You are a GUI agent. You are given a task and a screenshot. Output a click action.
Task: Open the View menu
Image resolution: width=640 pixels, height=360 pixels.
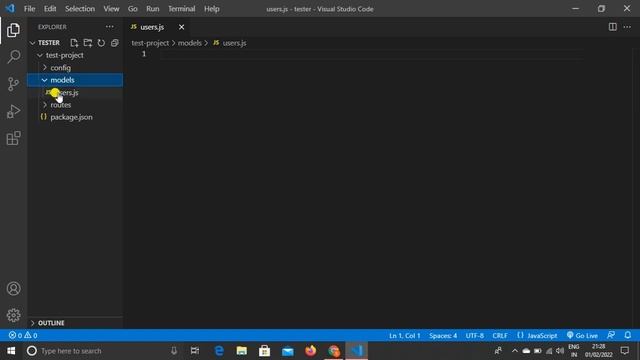111,9
